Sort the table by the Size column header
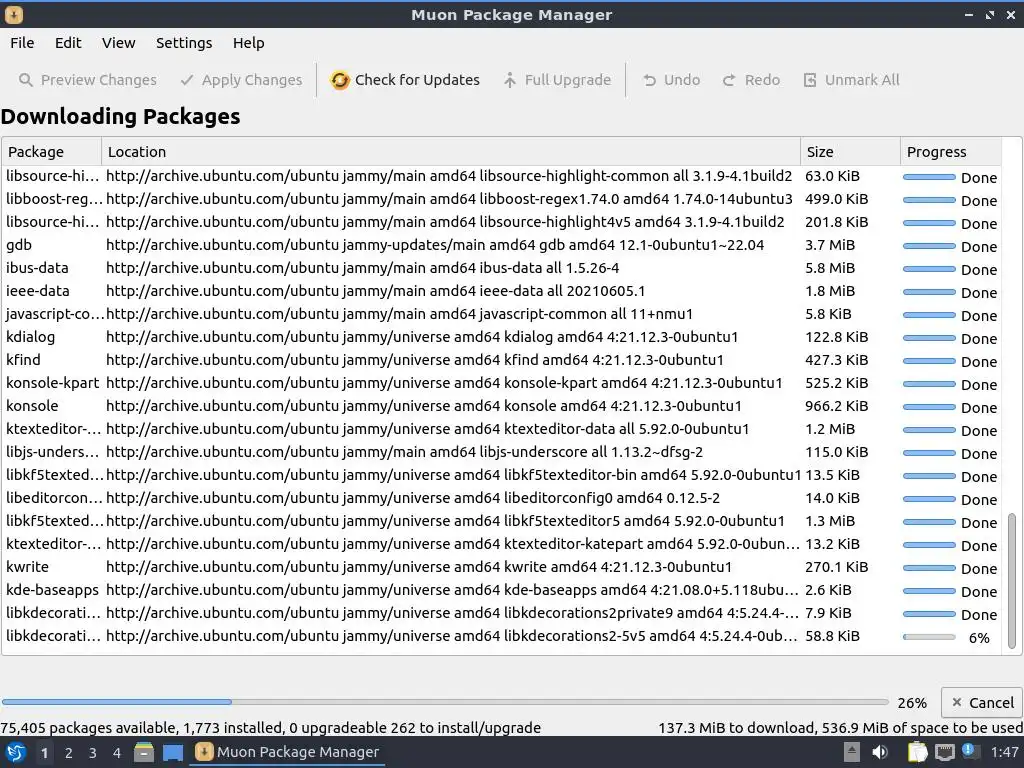This screenshot has height=768, width=1024. [850, 152]
